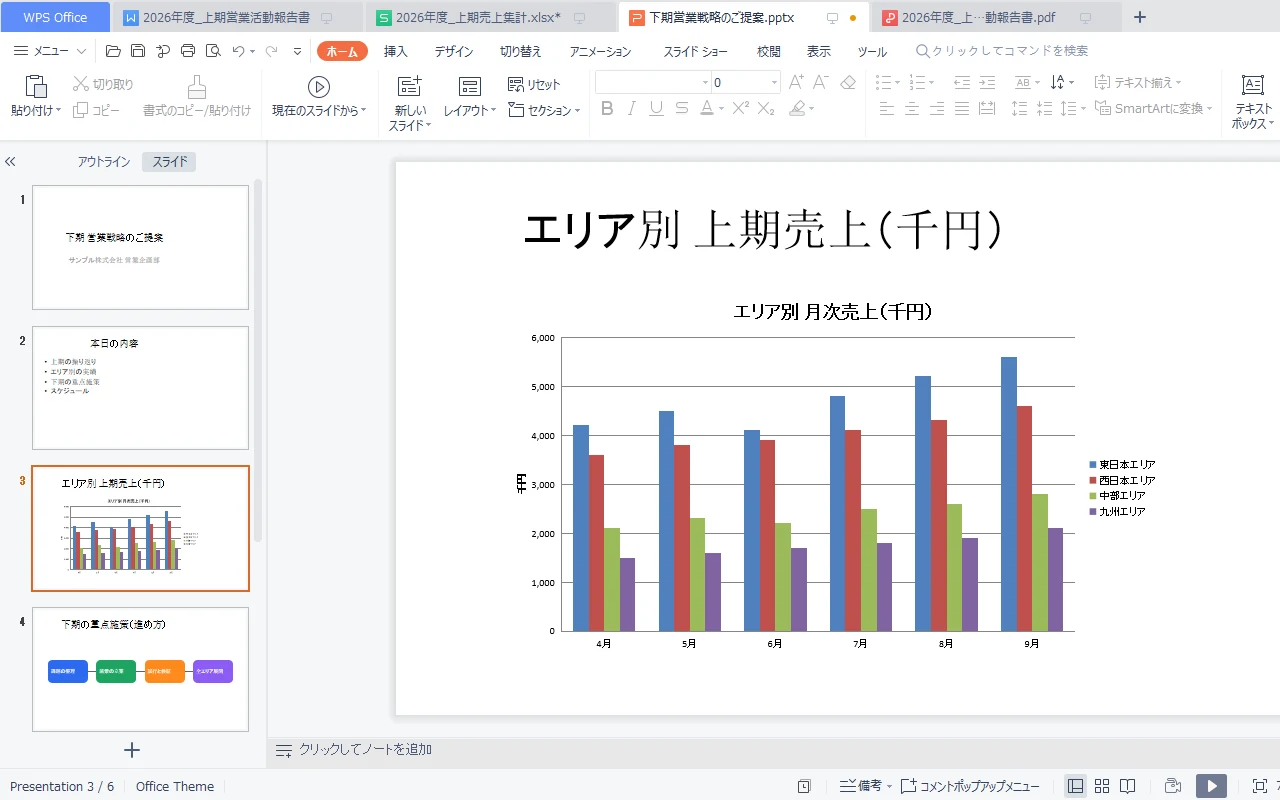Collapse the slide panel with the double chevron
Viewport: 1280px width, 800px height.
point(10,161)
